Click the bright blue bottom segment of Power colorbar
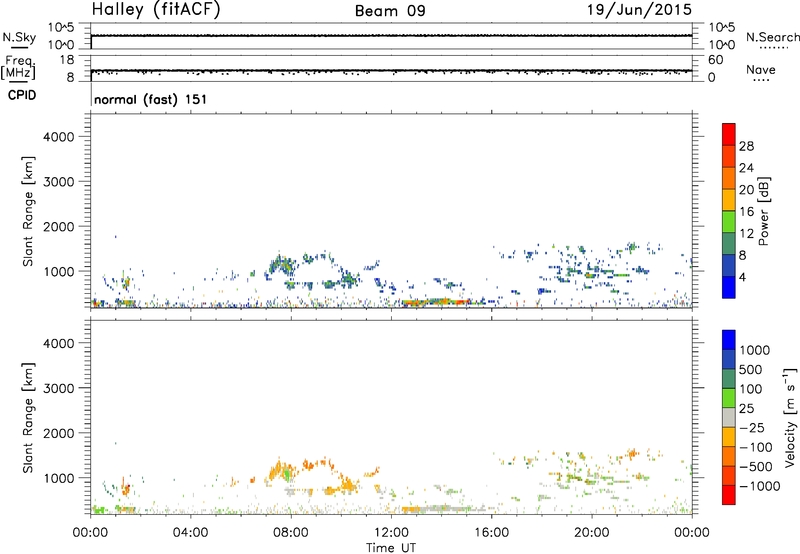Image resolution: width=800 pixels, height=554 pixels. [x=729, y=287]
